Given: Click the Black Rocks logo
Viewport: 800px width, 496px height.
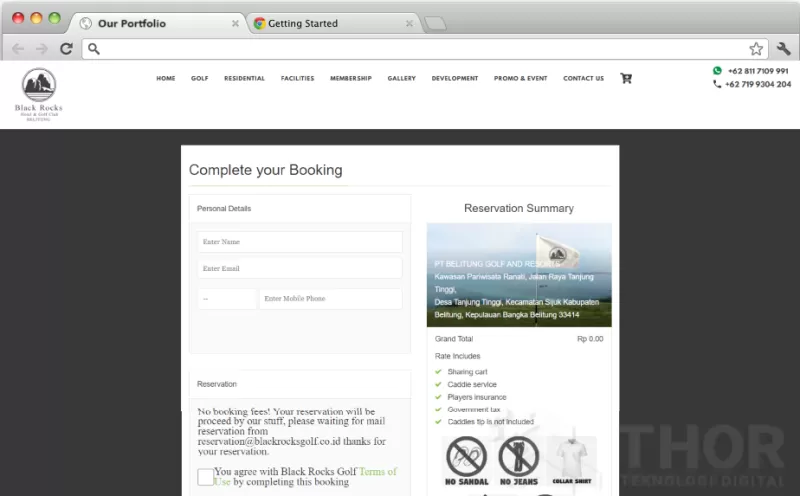Looking at the screenshot, I should 39,94.
